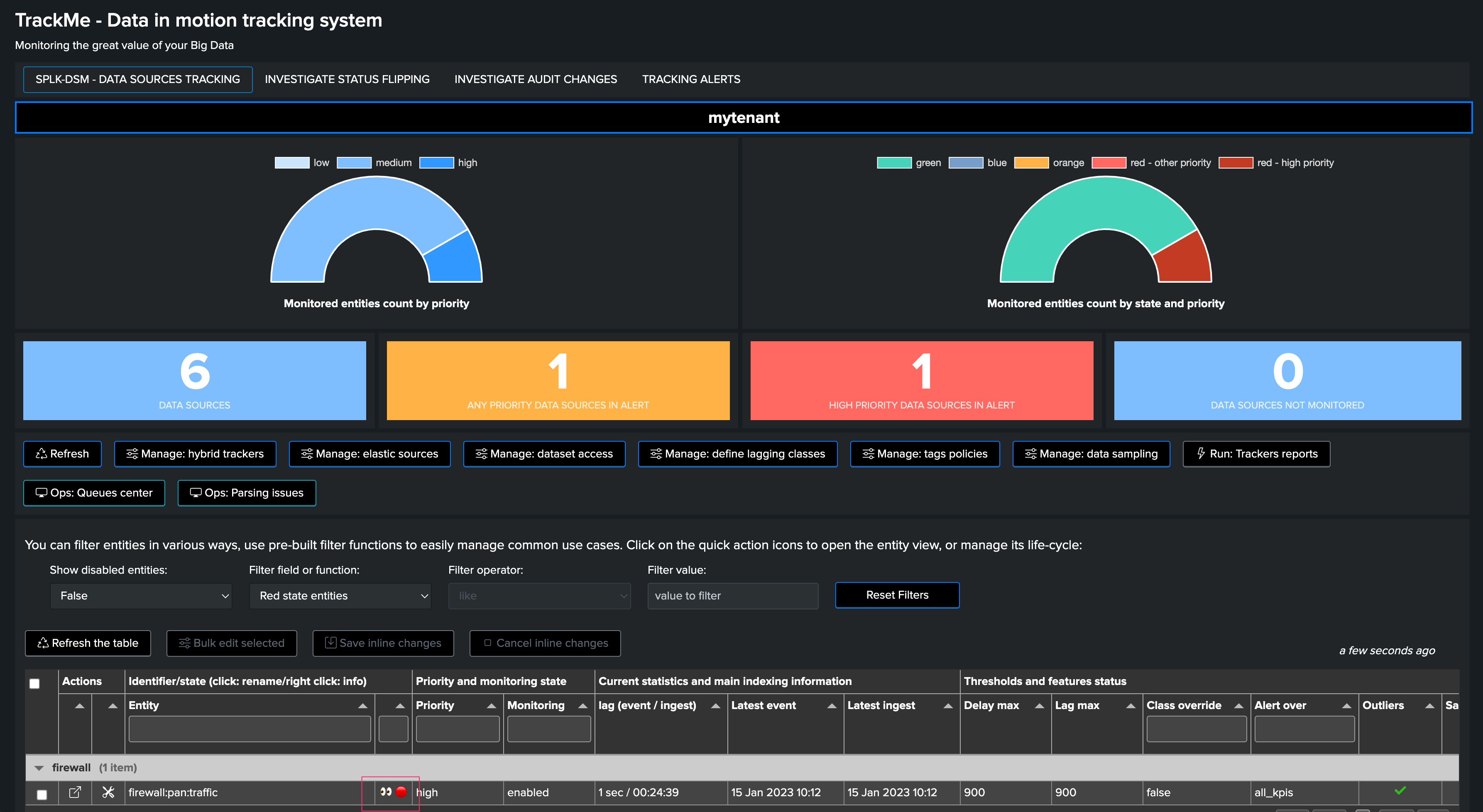Click the red state circle for firewall:pan:traffic
The height and width of the screenshot is (812, 1483).
tap(401, 792)
